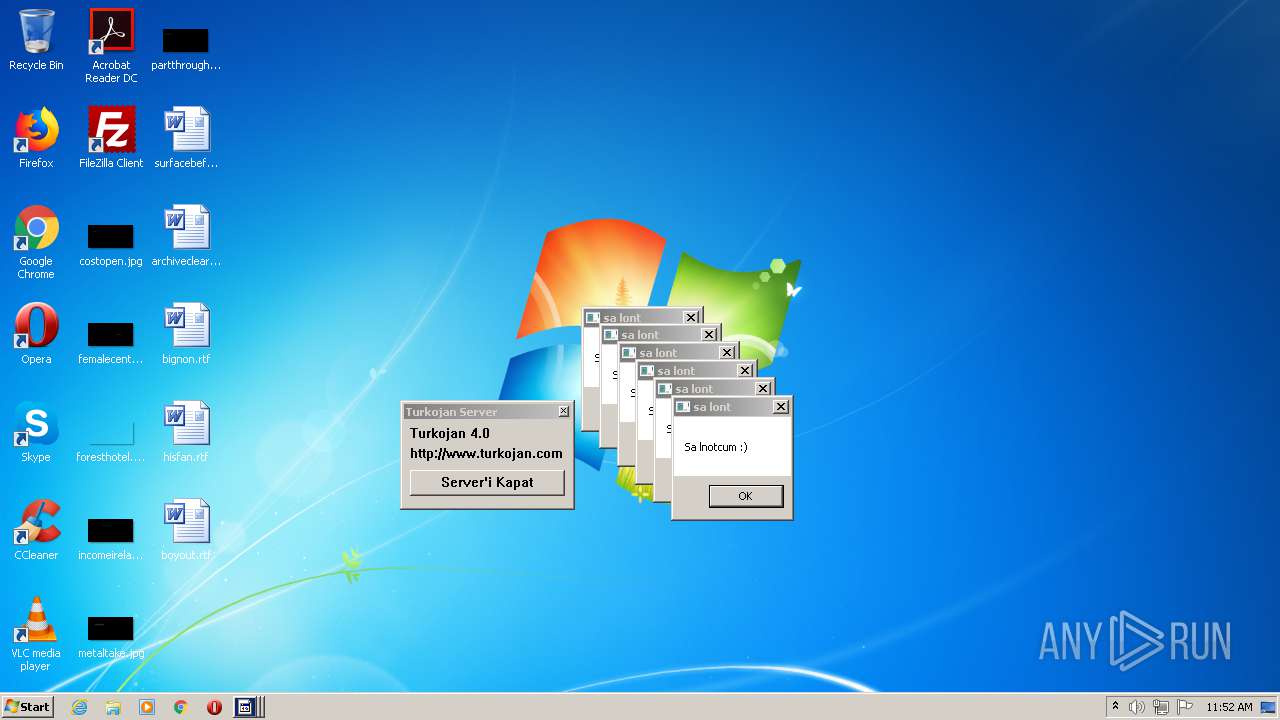This screenshot has width=1280, height=720.
Task: Select VLC media player shortcut
Action: 36,635
